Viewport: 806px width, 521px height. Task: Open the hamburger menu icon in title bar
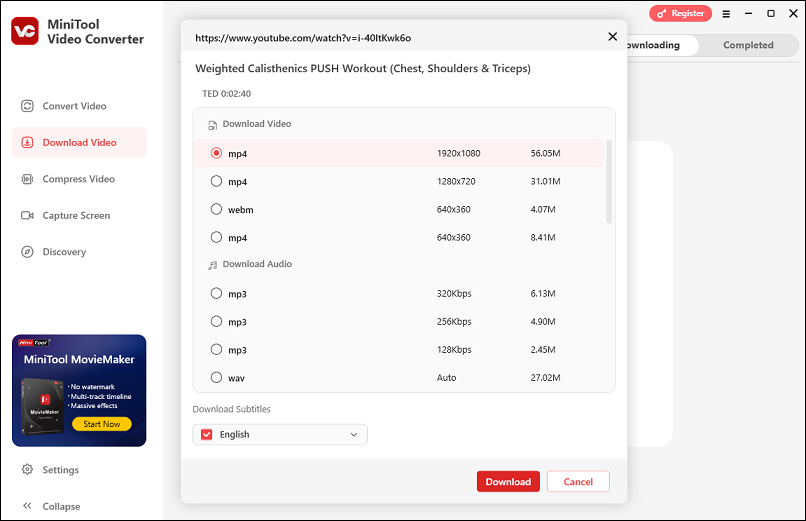[x=726, y=14]
